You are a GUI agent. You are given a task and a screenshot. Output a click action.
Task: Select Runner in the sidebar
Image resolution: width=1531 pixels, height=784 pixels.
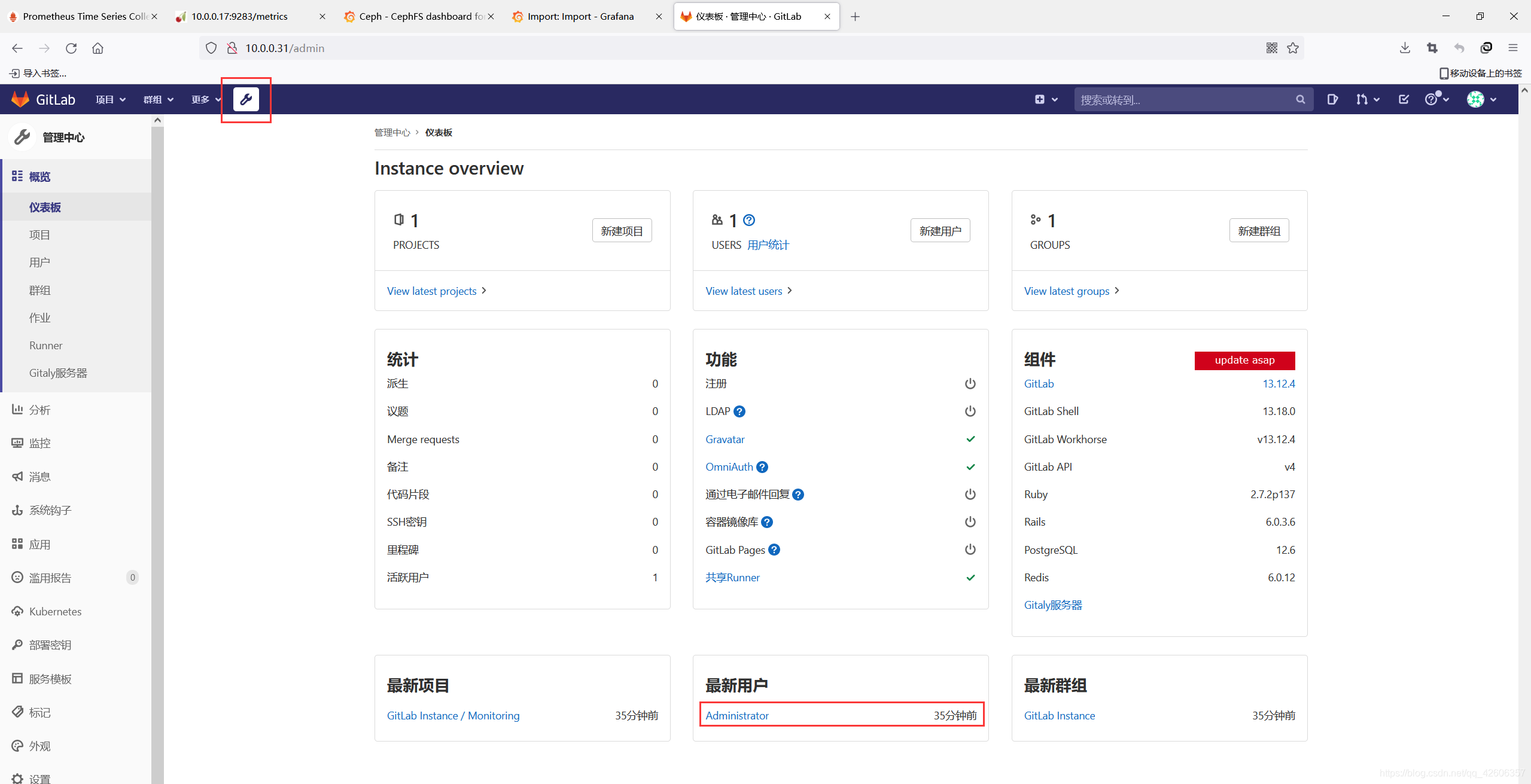click(x=45, y=346)
